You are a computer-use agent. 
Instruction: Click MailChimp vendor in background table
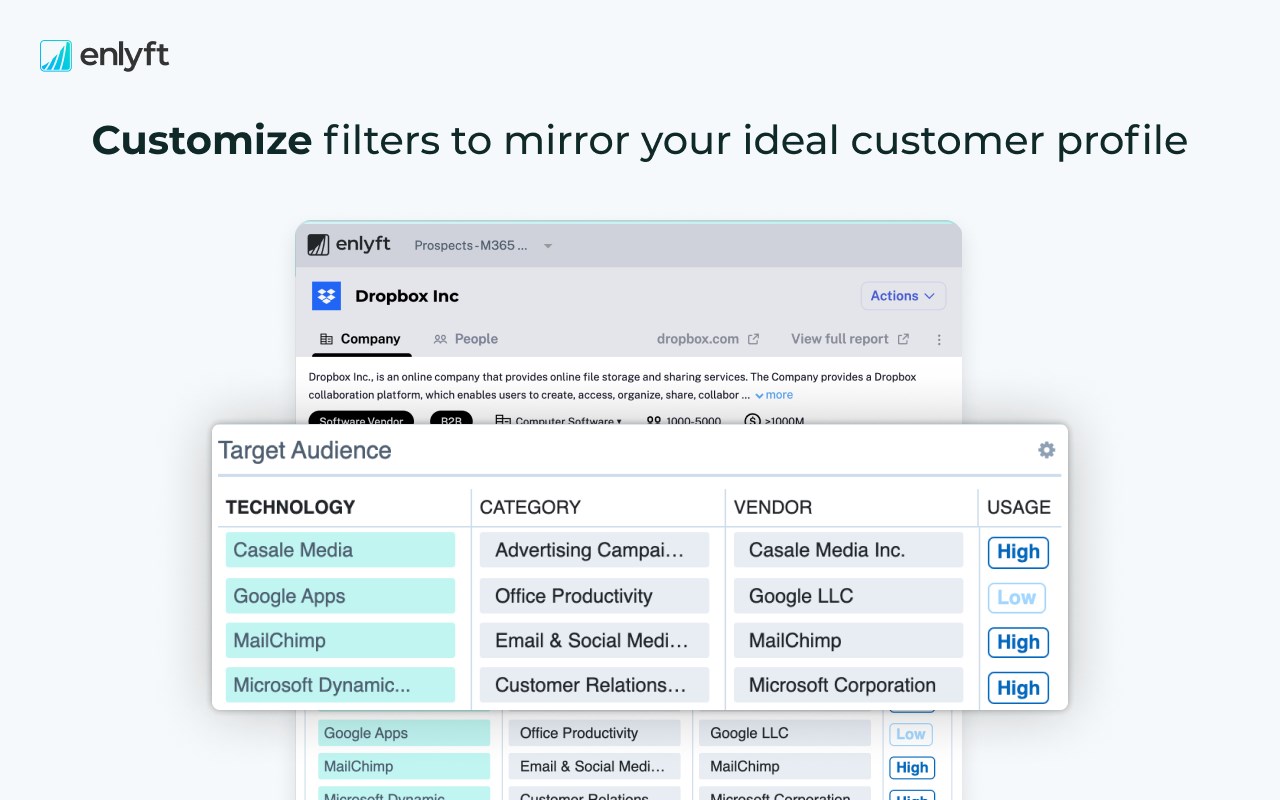(785, 767)
